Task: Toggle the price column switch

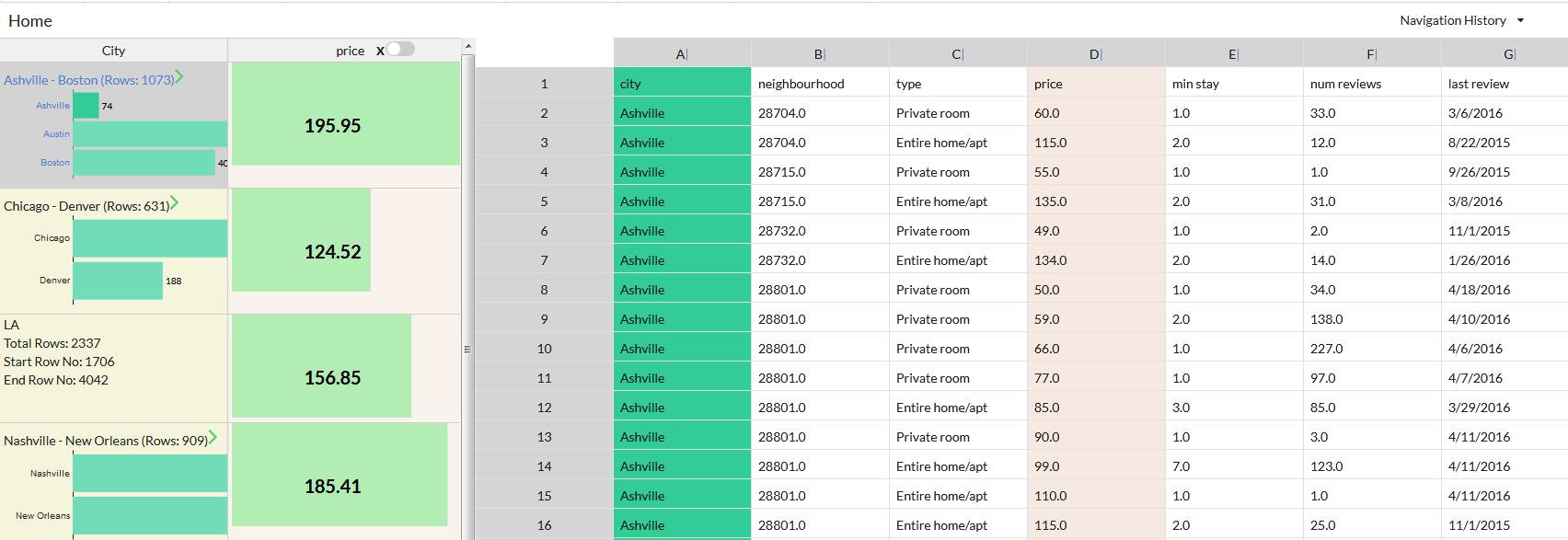Action: (400, 50)
